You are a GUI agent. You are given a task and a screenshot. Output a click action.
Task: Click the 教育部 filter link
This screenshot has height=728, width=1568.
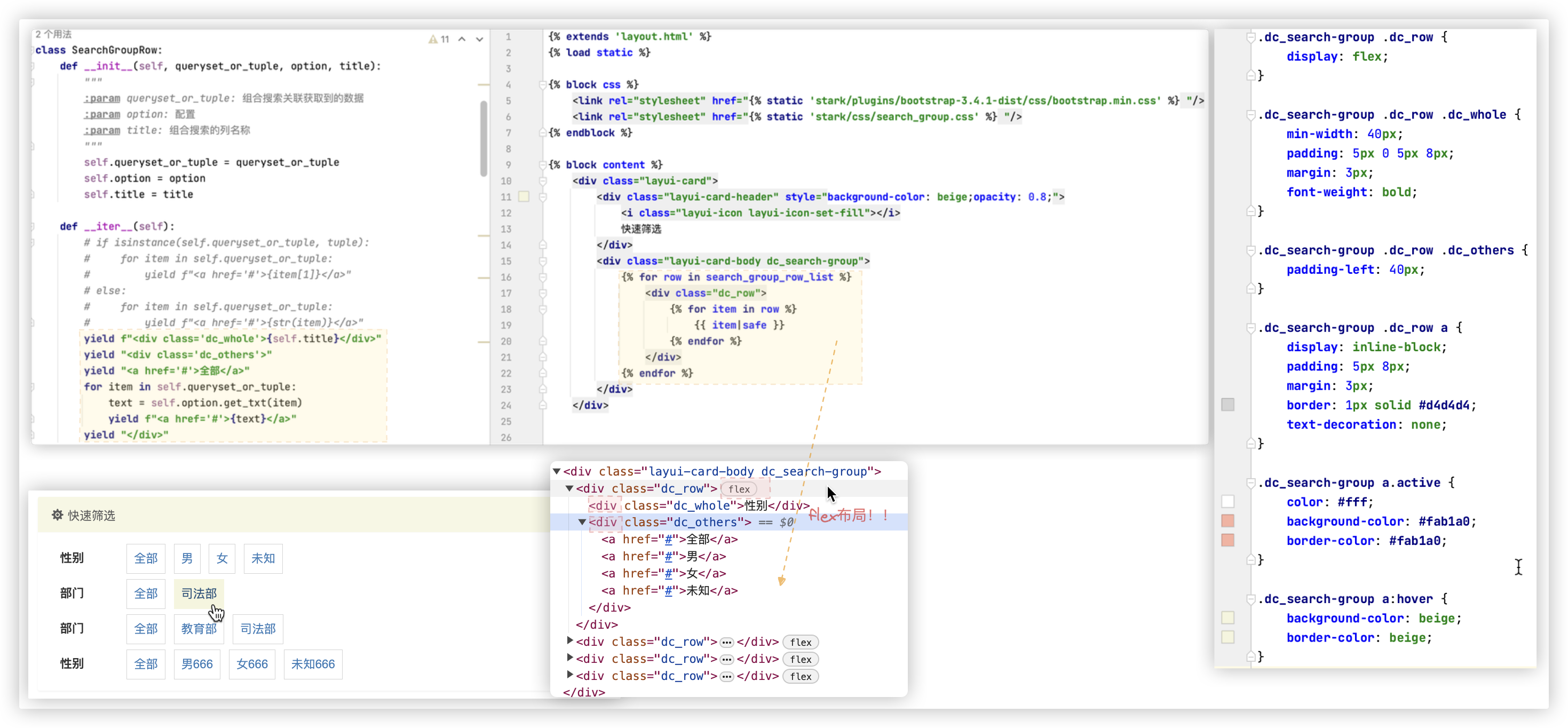tap(199, 629)
